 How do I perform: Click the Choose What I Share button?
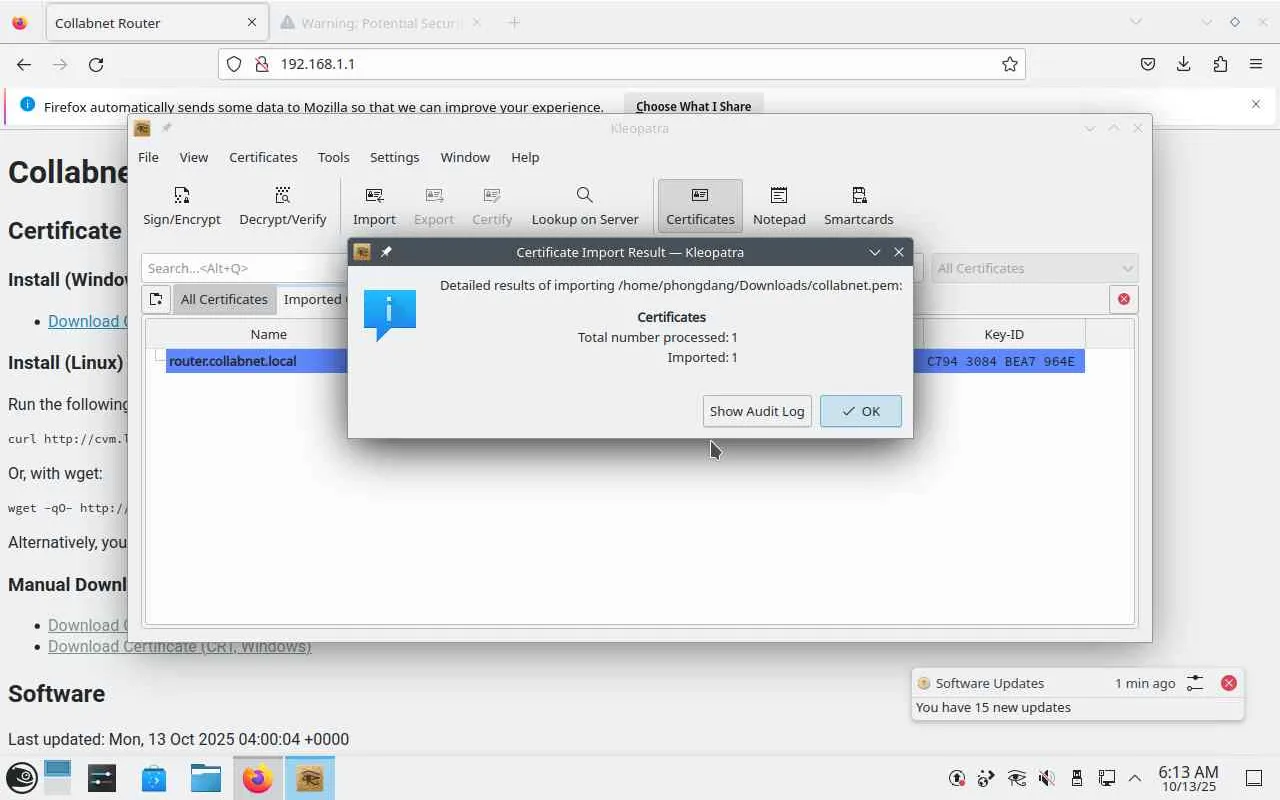693,106
